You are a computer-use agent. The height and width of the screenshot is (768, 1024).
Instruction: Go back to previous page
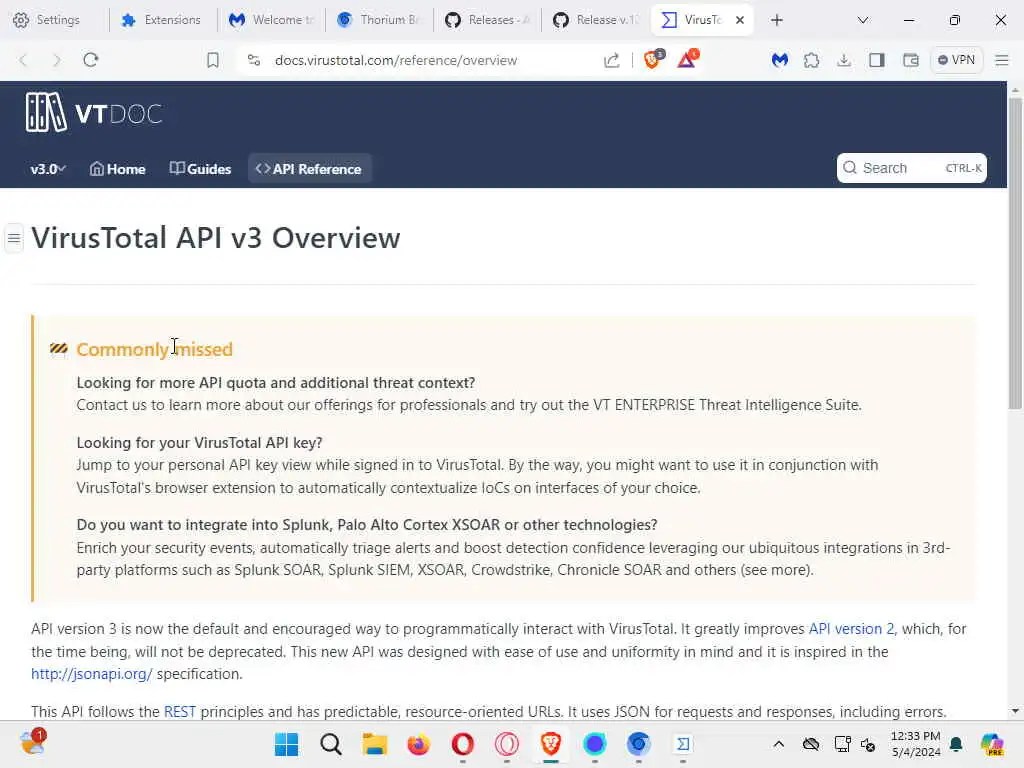[24, 60]
